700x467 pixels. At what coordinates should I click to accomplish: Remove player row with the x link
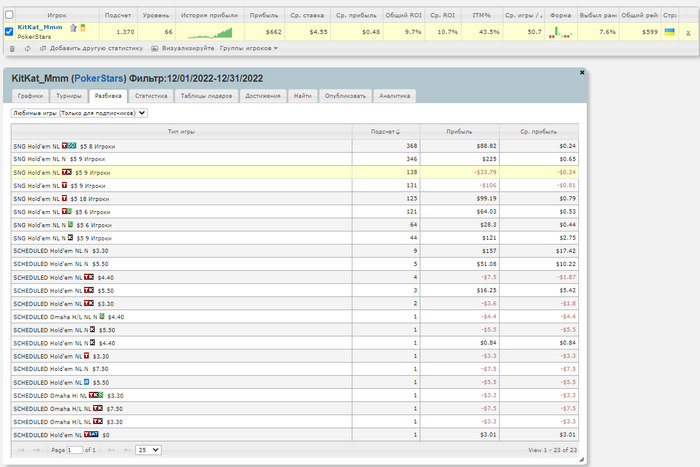689,32
